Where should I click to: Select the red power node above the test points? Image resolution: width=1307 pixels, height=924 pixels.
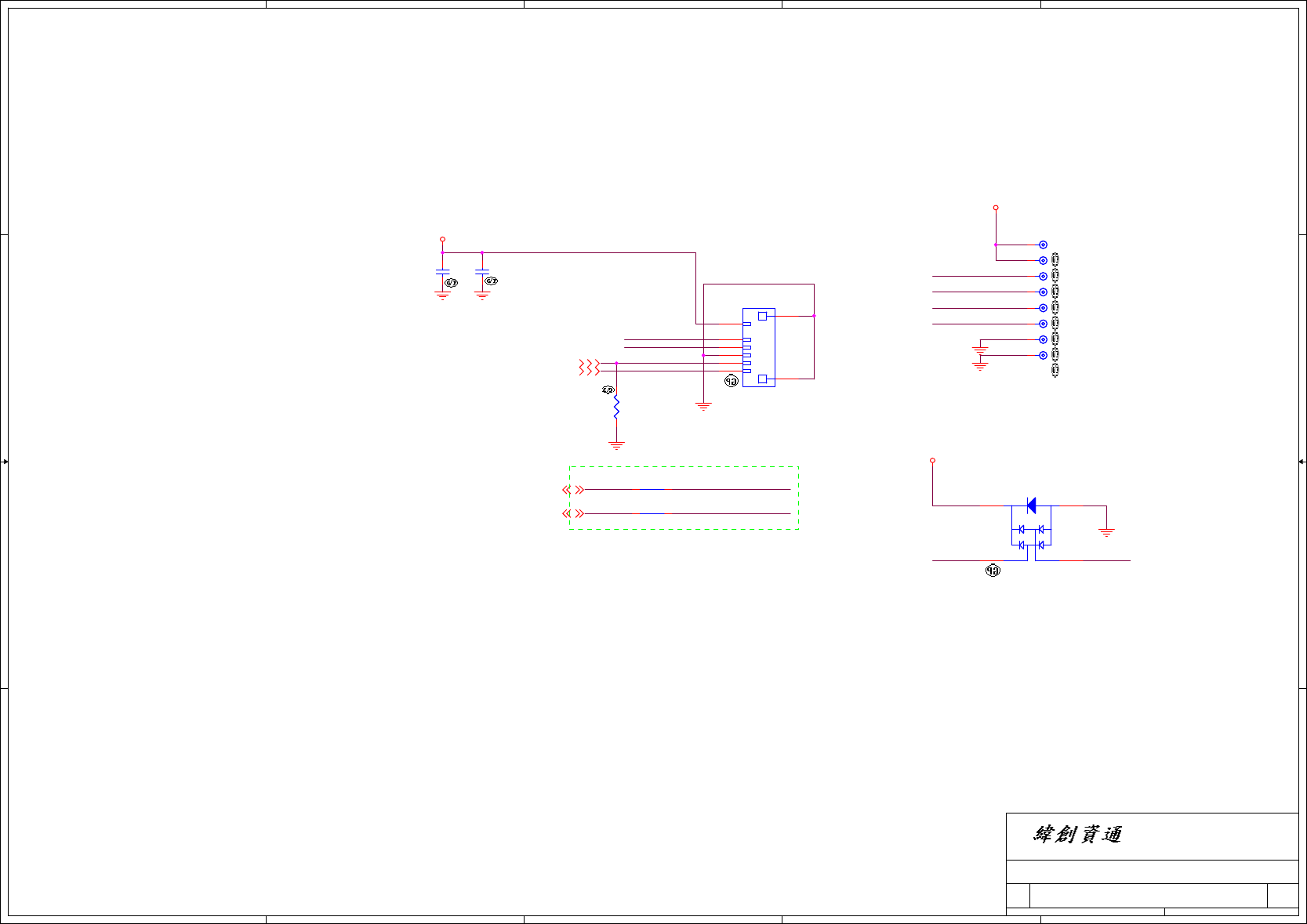pyautogui.click(x=996, y=208)
